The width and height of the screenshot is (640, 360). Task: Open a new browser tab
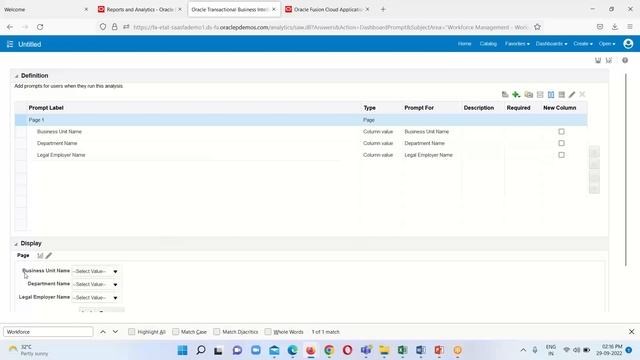pyautogui.click(x=383, y=9)
